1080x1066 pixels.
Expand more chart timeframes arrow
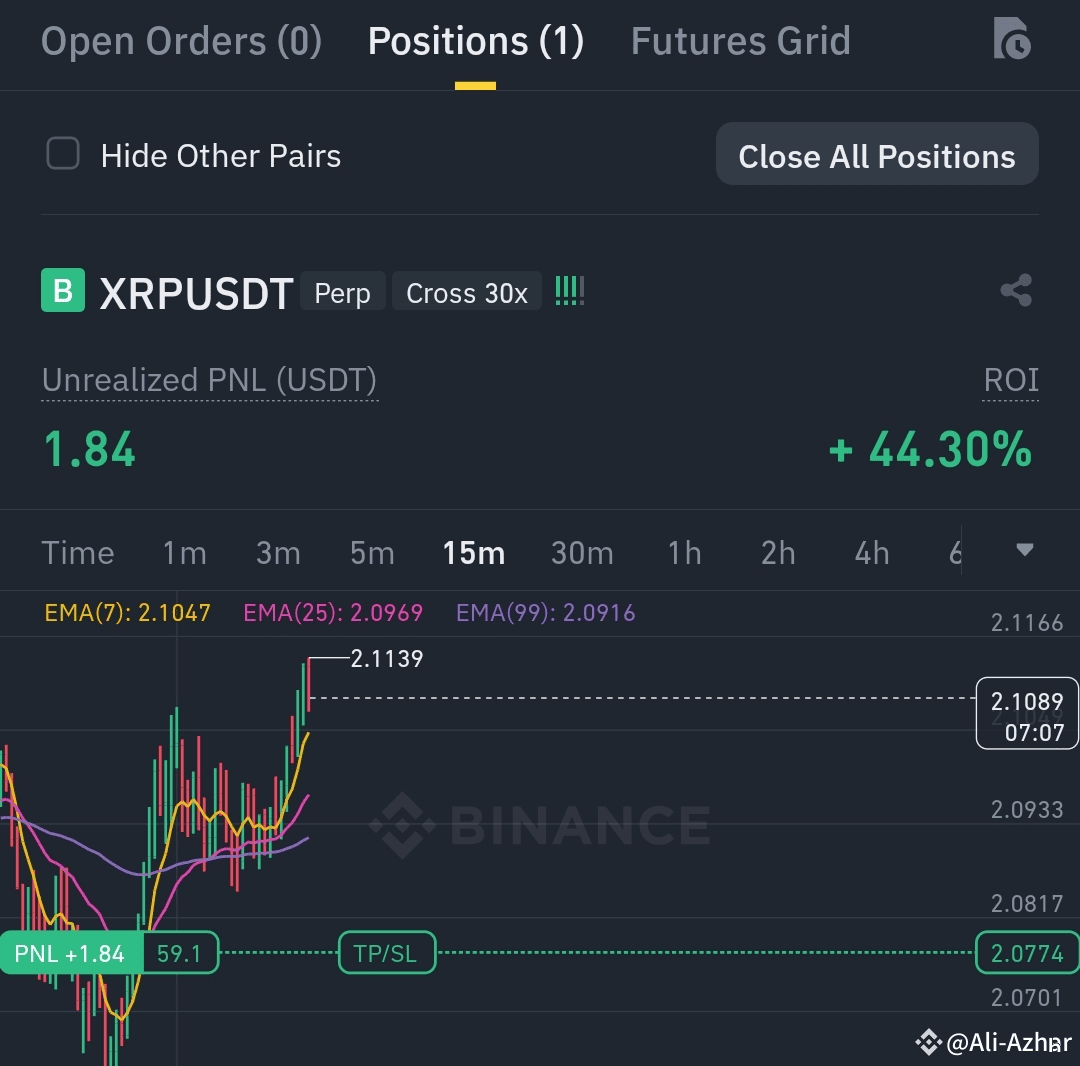coord(1024,550)
